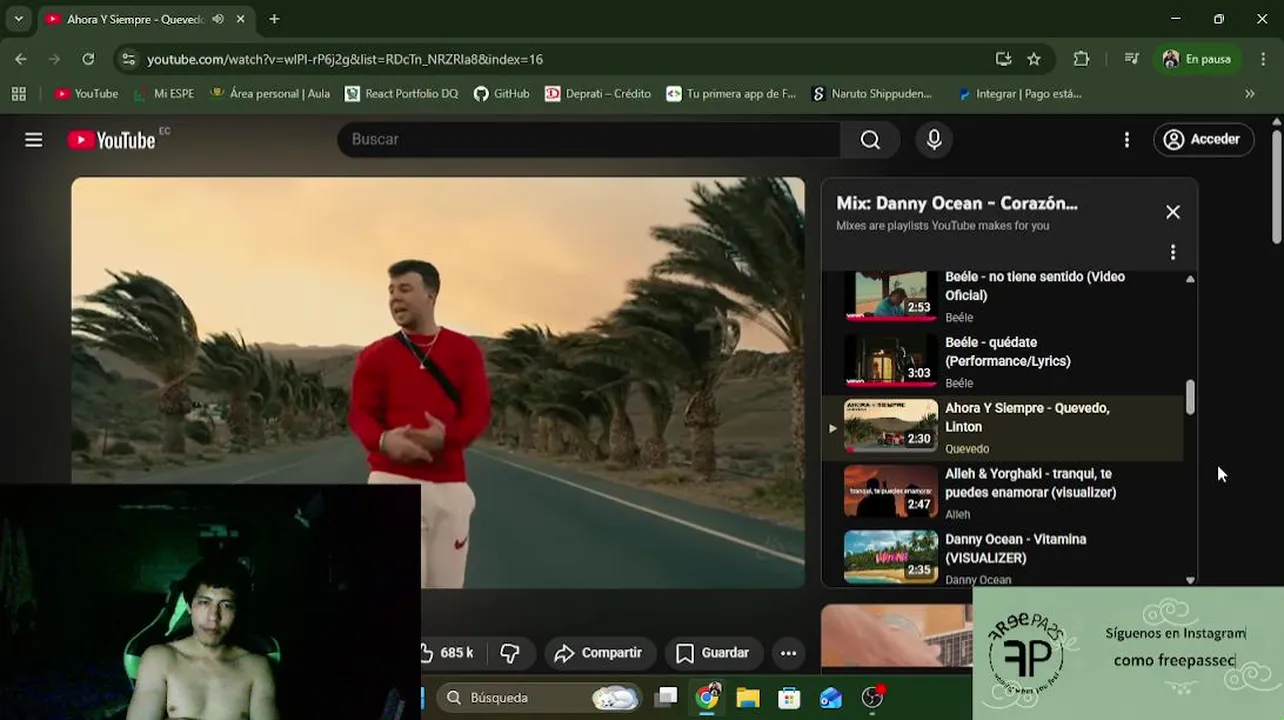1284x720 pixels.
Task: Open the Área personal | Aula bookmark
Action: click(270, 93)
